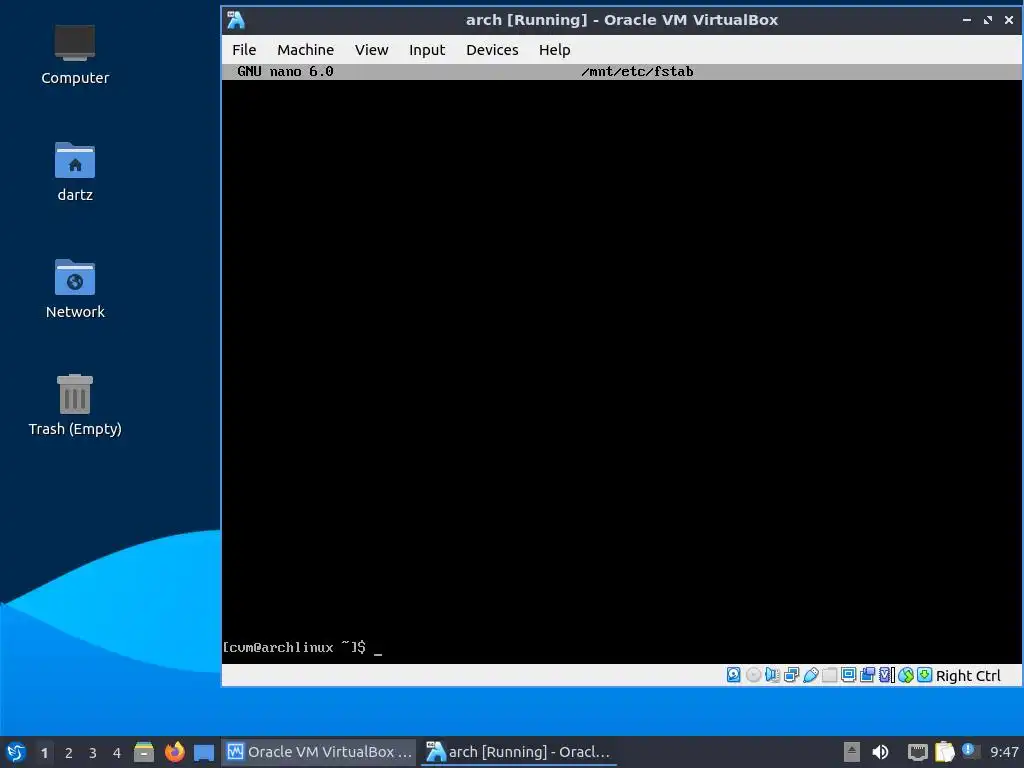Screen dimensions: 1024x768
Task: Select the arch [Running] taskbar entry
Action: pos(518,752)
